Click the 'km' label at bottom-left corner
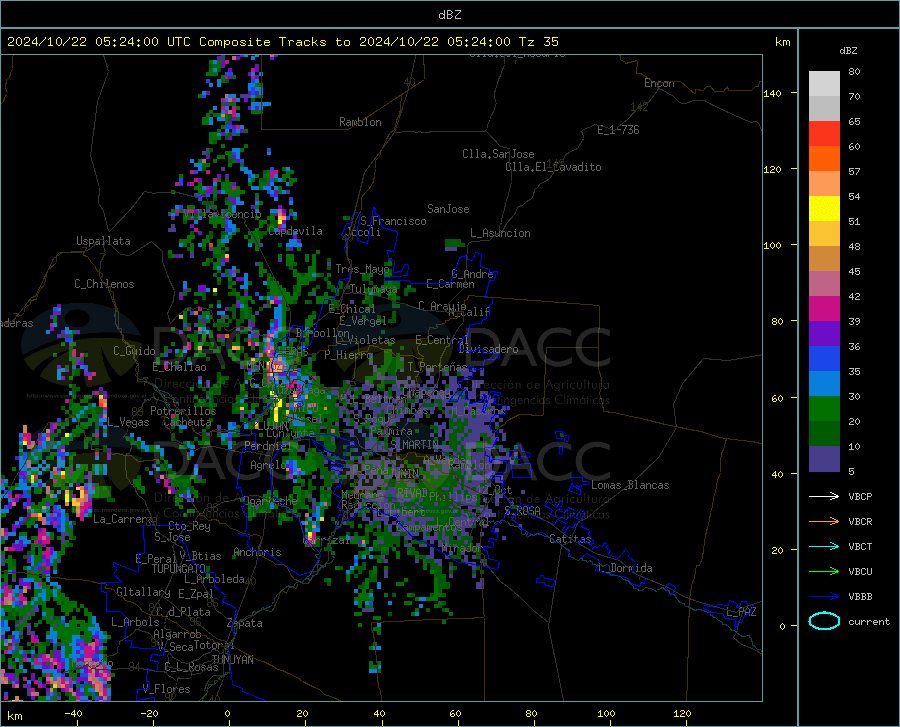 click(14, 716)
